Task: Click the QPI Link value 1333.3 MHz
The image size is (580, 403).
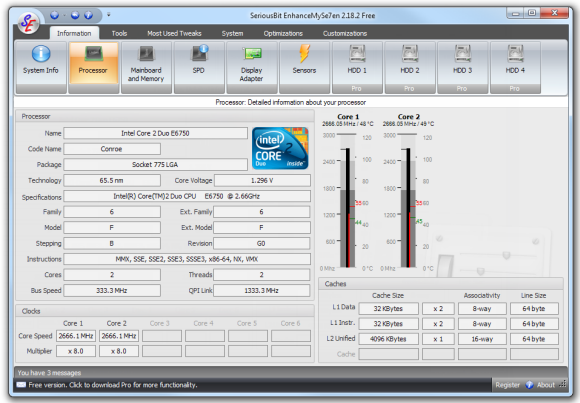Action: [262, 291]
